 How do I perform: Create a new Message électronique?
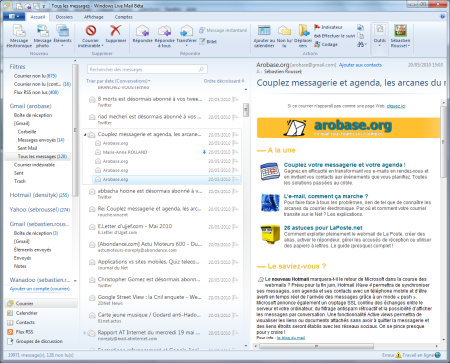click(19, 36)
